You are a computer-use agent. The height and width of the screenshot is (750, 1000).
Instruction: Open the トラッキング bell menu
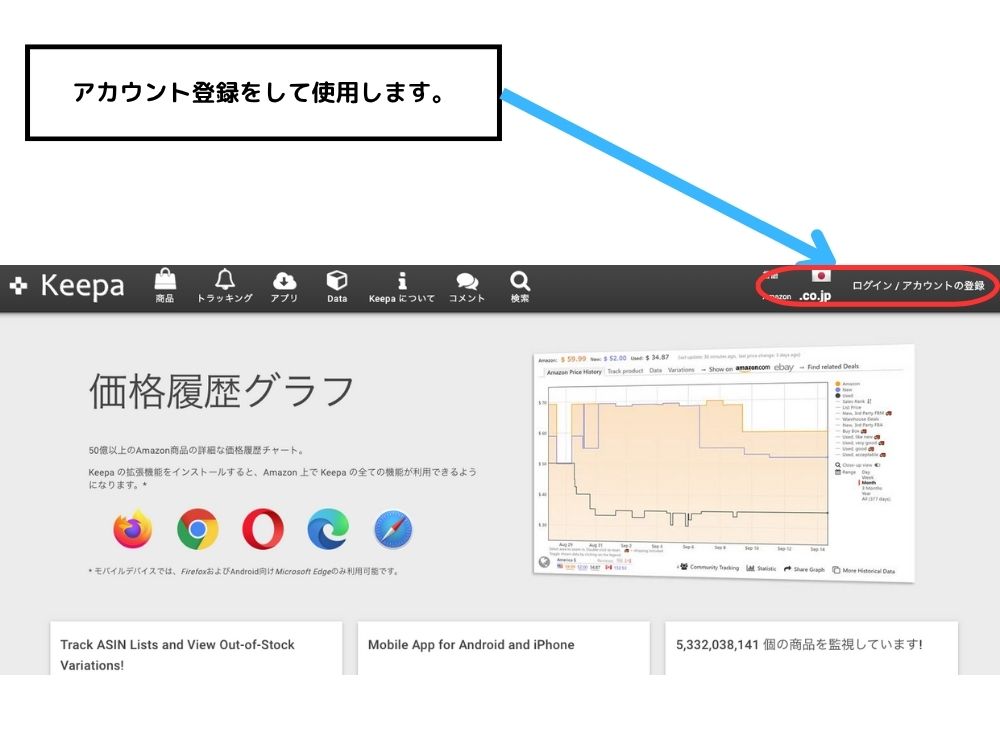[x=224, y=286]
